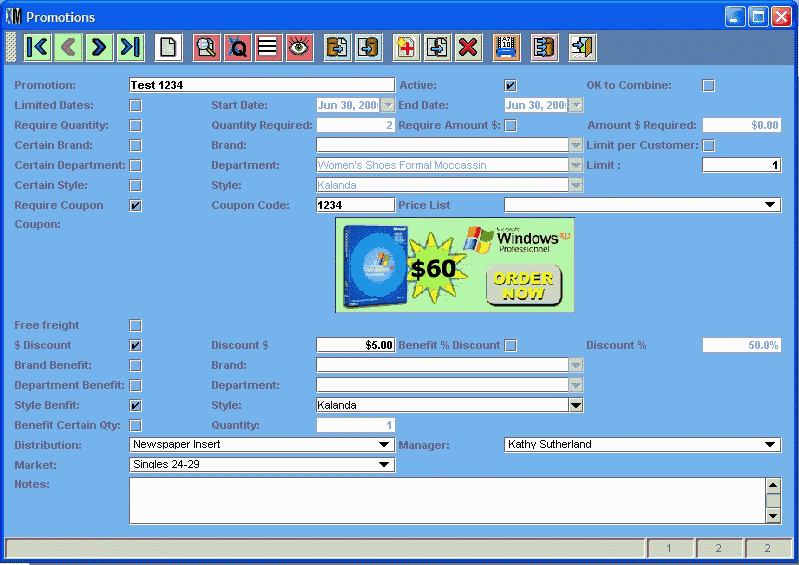Click the magnifying glass find icon
799x565 pixels.
[x=206, y=47]
